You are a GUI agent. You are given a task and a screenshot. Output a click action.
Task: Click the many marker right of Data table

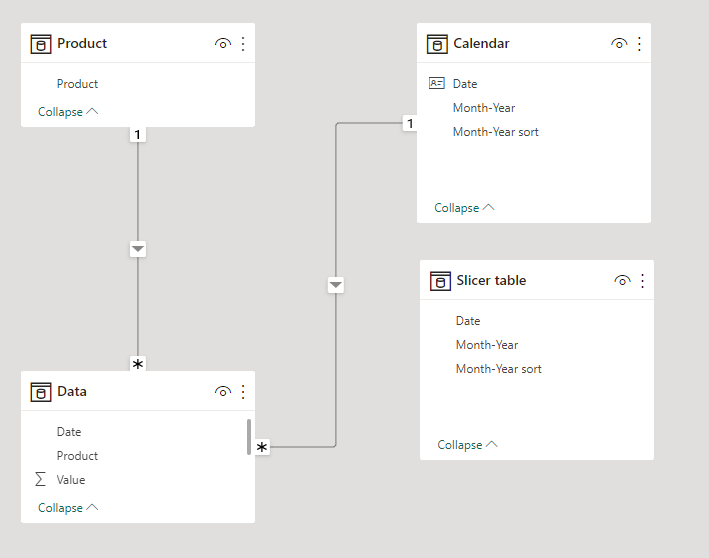pos(262,447)
